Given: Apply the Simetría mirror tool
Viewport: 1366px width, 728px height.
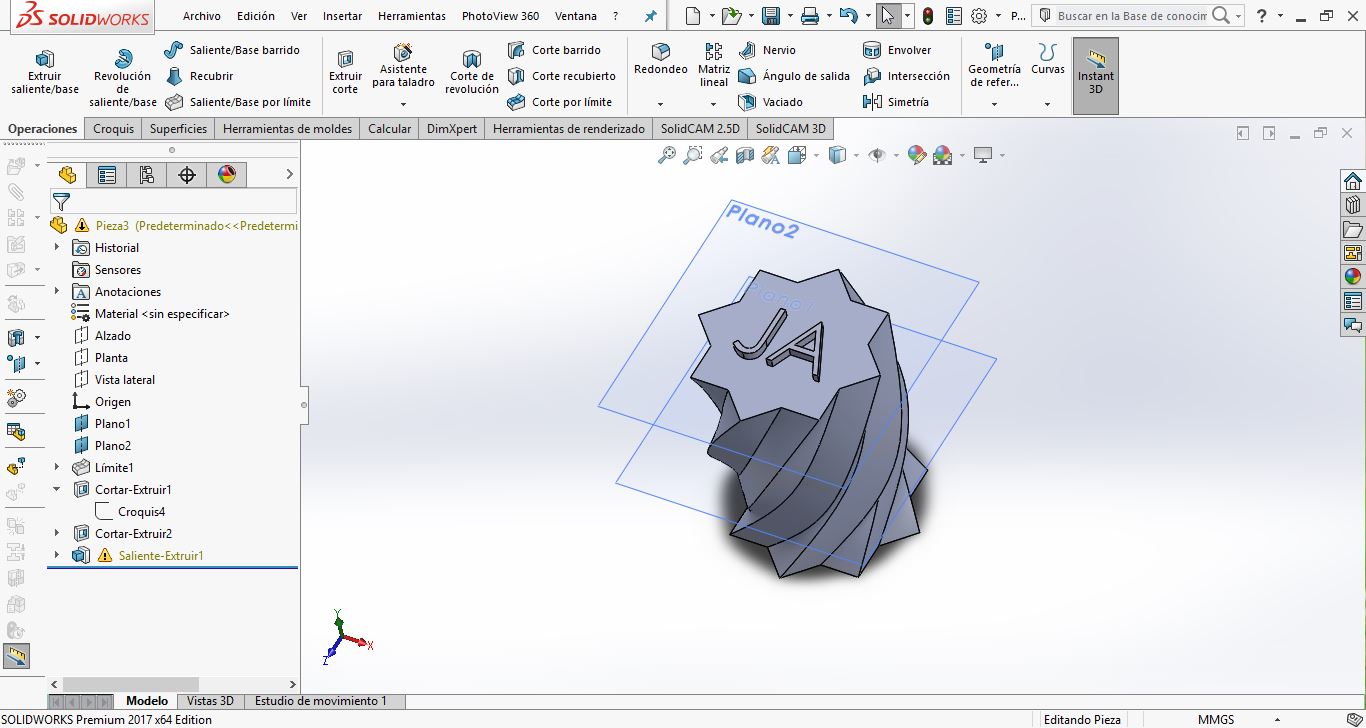Looking at the screenshot, I should [896, 102].
